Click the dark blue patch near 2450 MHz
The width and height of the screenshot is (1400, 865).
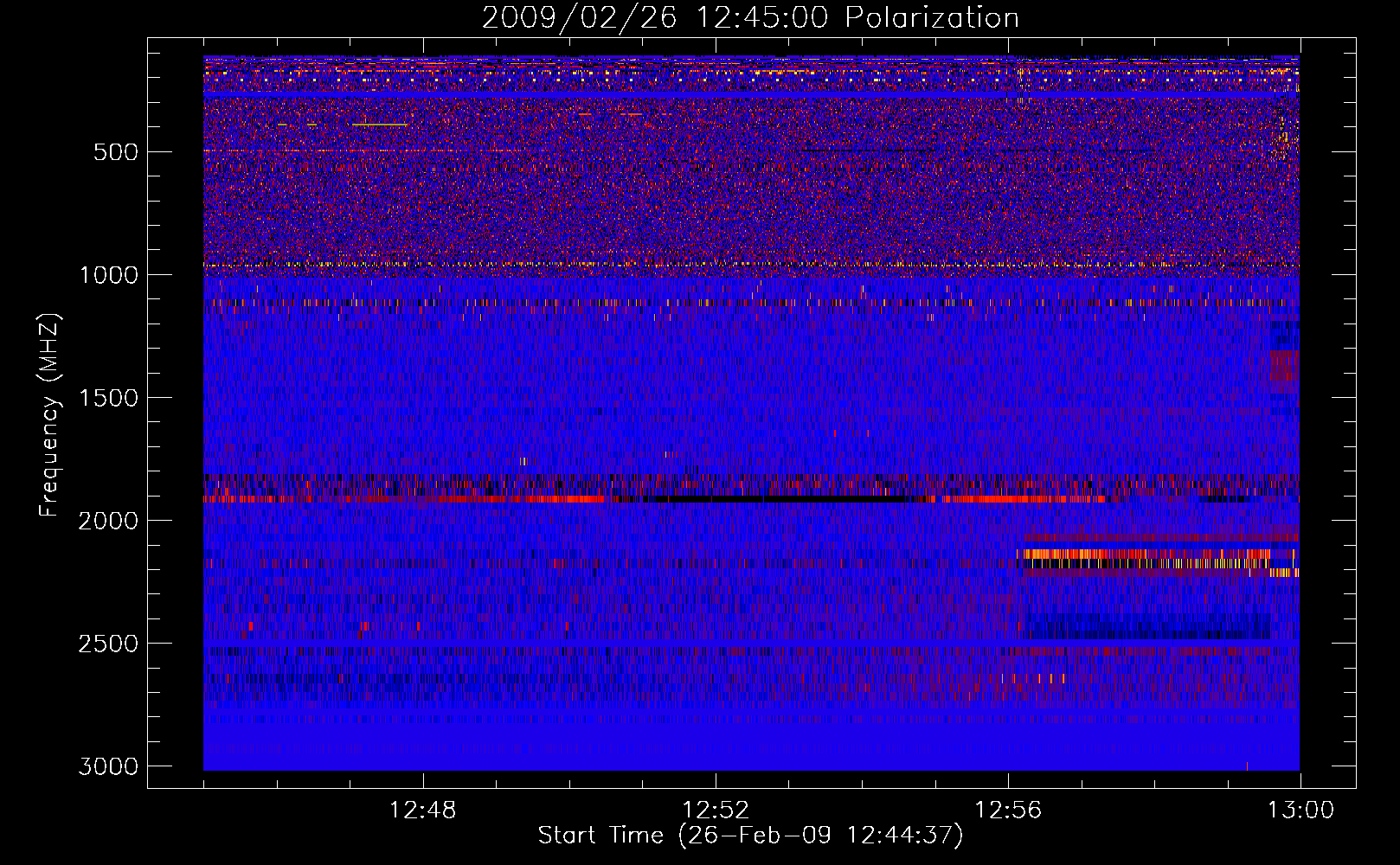coord(1146,627)
